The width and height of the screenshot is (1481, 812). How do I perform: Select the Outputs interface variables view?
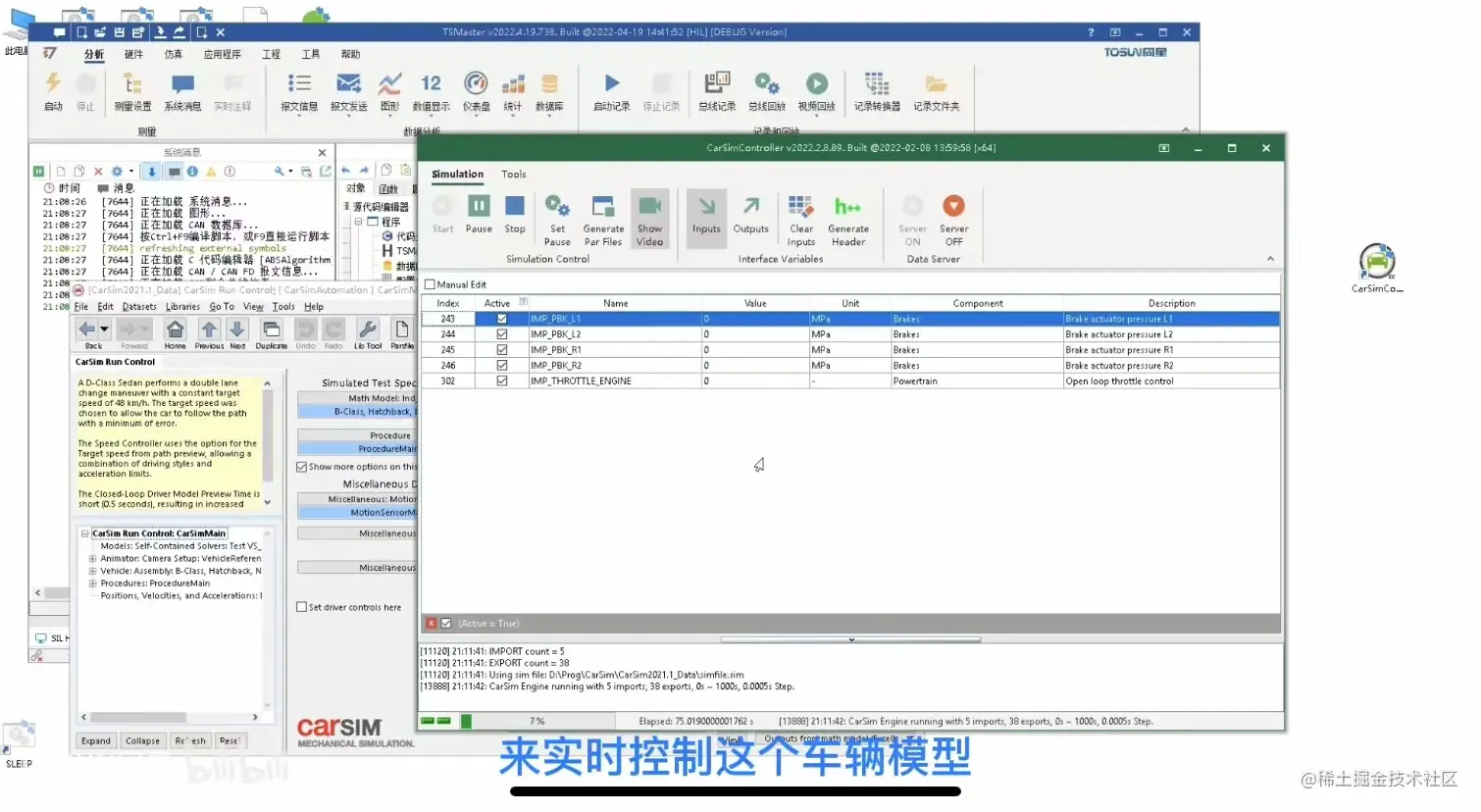click(751, 214)
